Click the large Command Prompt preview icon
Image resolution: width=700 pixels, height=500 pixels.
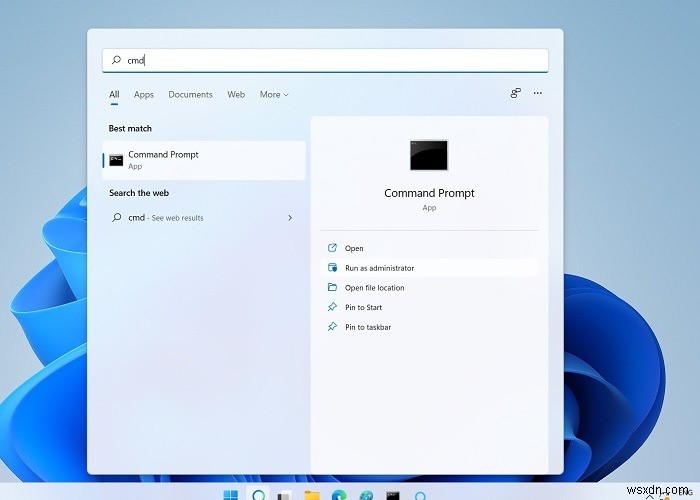click(429, 155)
